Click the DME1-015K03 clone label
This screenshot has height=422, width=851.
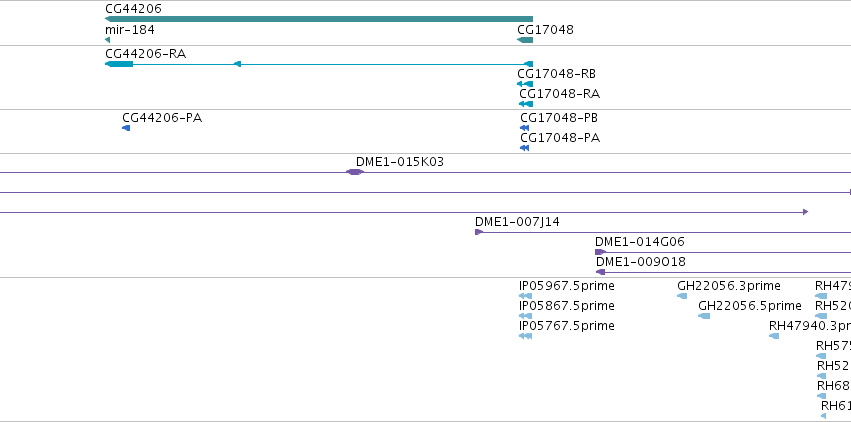click(x=400, y=162)
